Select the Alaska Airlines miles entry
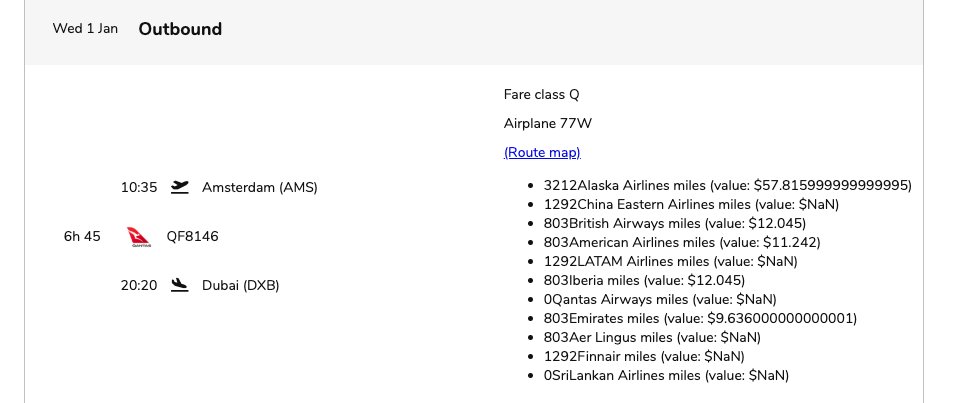 [728, 185]
